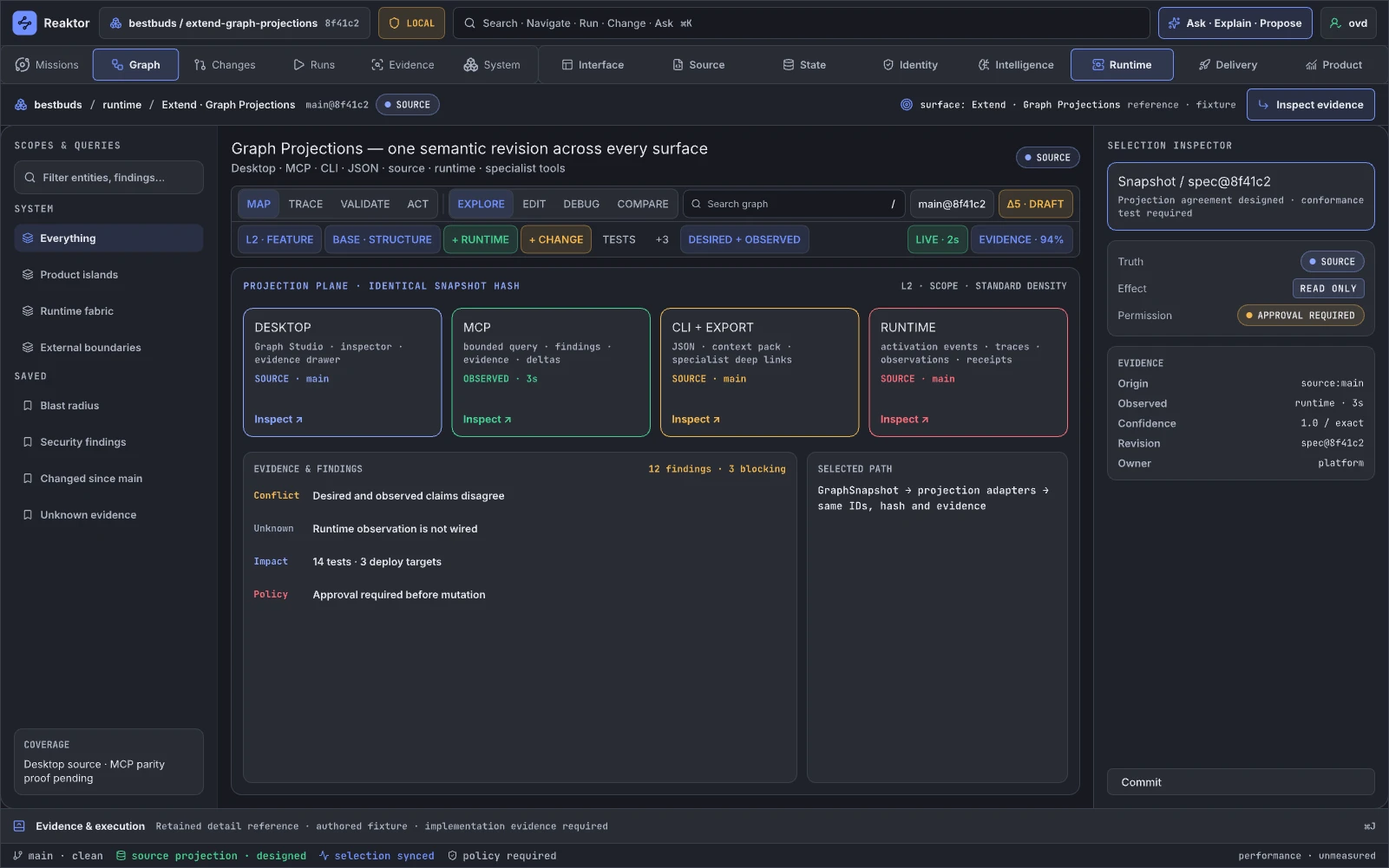Click Inspect link on RUNTIME card

click(x=905, y=420)
